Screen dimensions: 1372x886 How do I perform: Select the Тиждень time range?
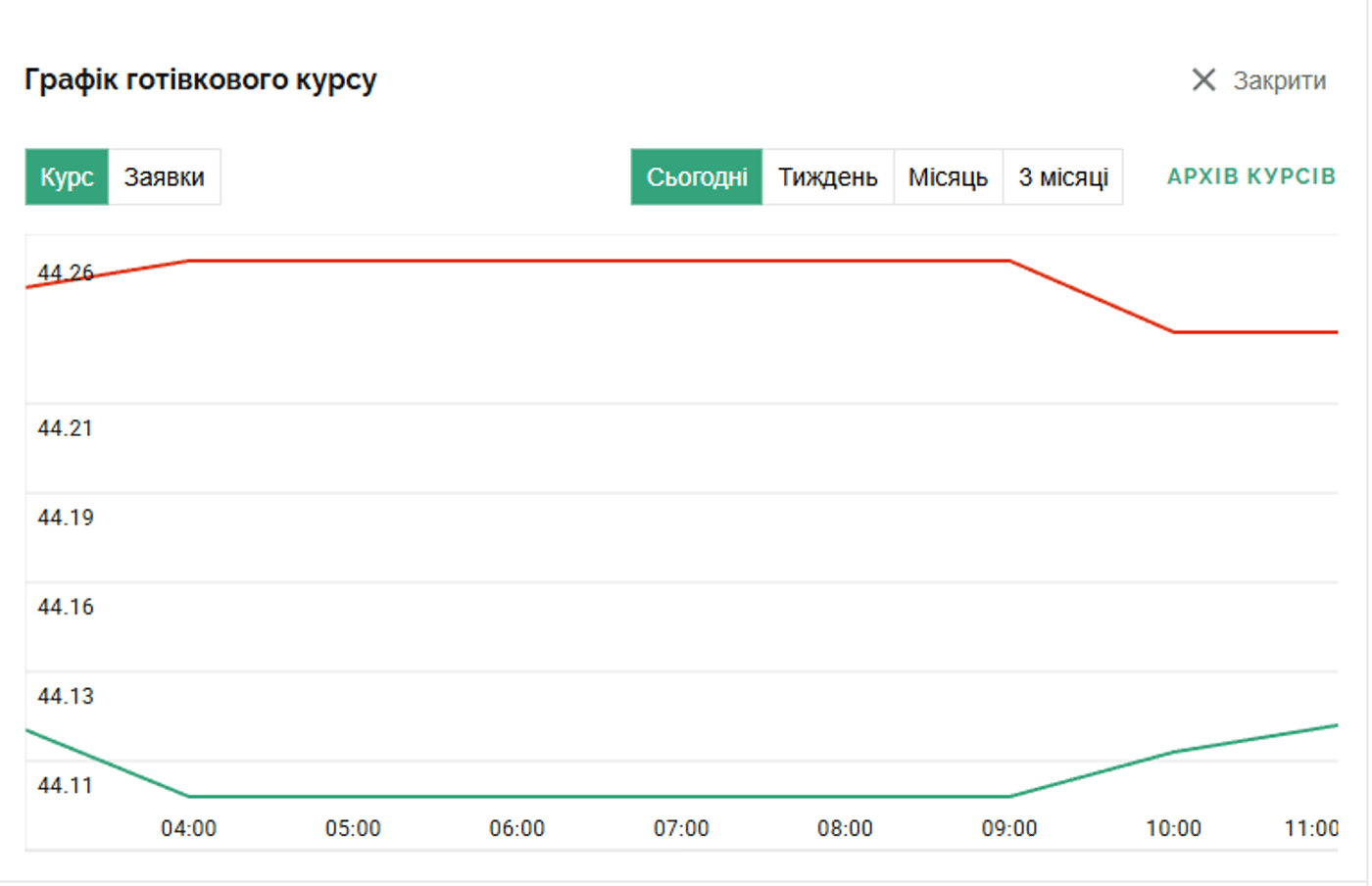coord(828,177)
